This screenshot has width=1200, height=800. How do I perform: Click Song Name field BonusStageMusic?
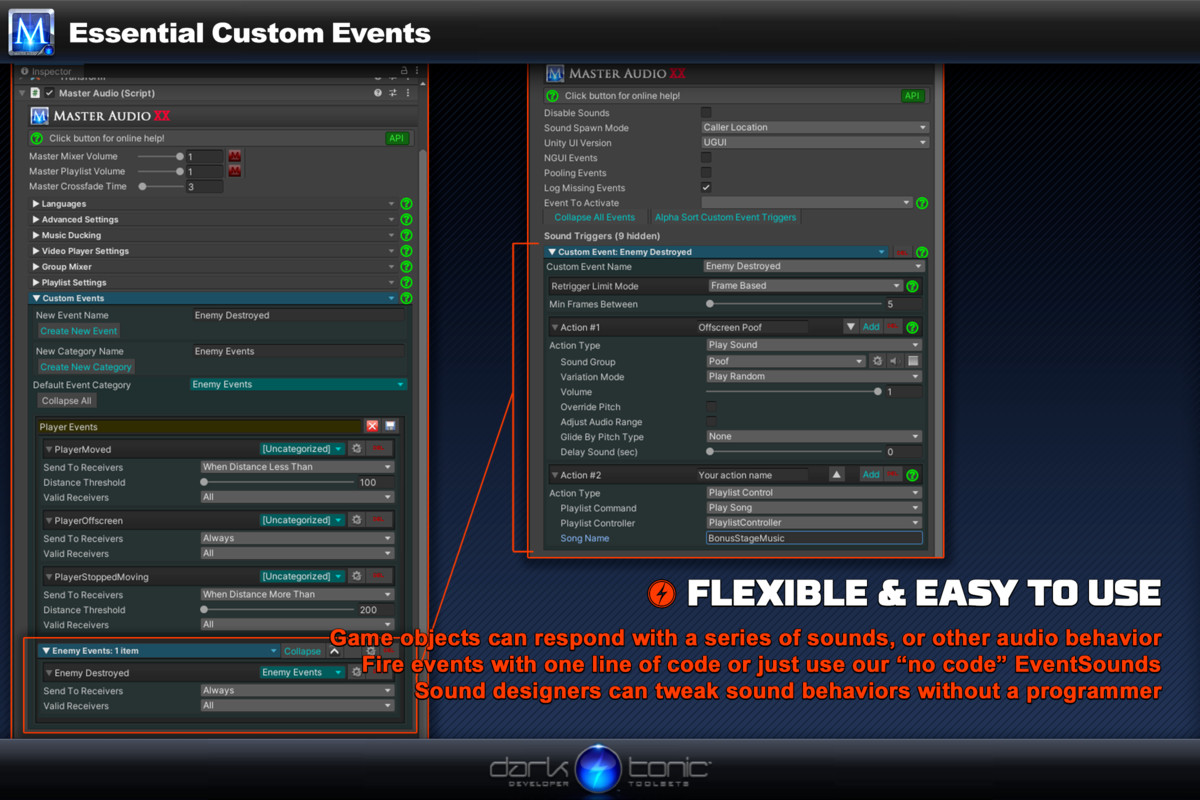click(x=814, y=538)
